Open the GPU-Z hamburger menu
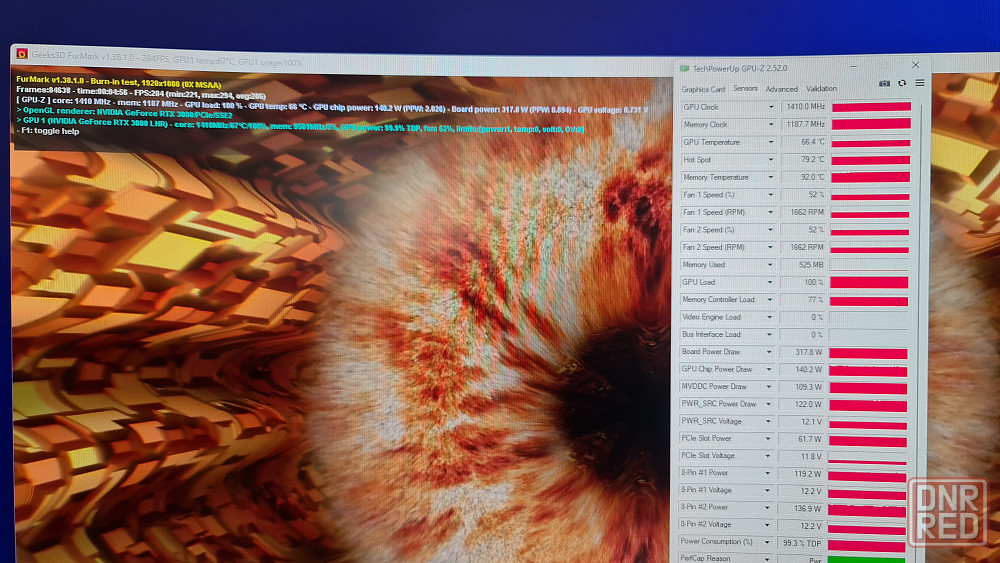This screenshot has width=1000, height=563. point(919,83)
